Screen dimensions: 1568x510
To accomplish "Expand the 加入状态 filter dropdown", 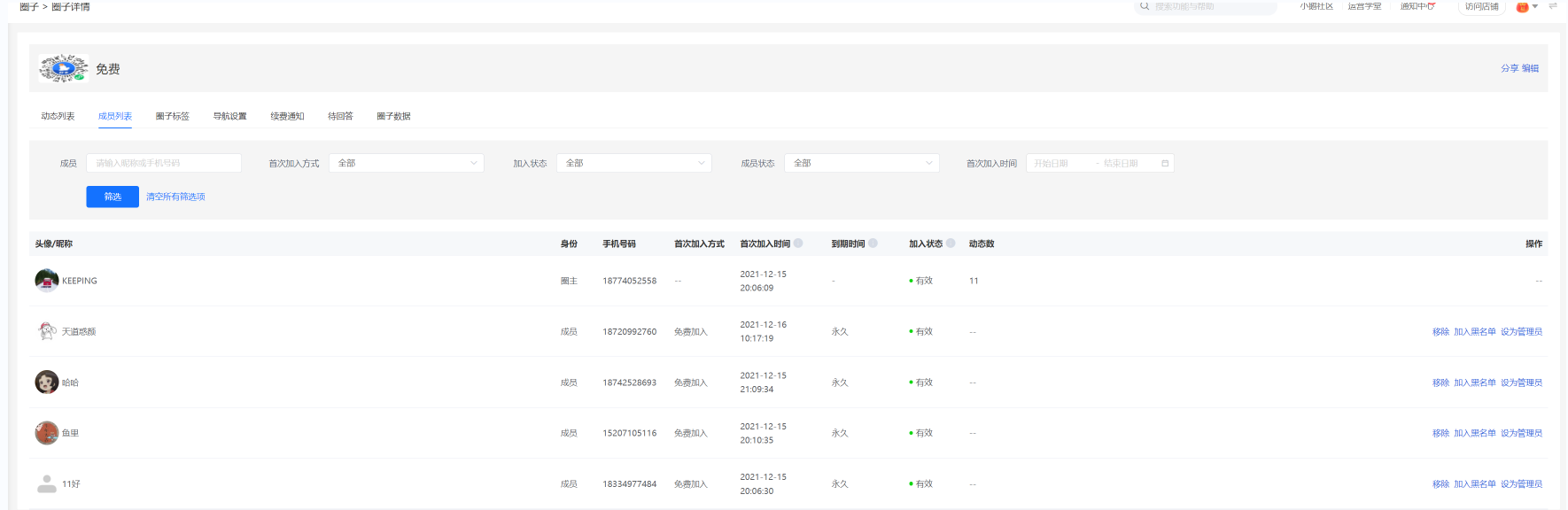I will 633,164.
